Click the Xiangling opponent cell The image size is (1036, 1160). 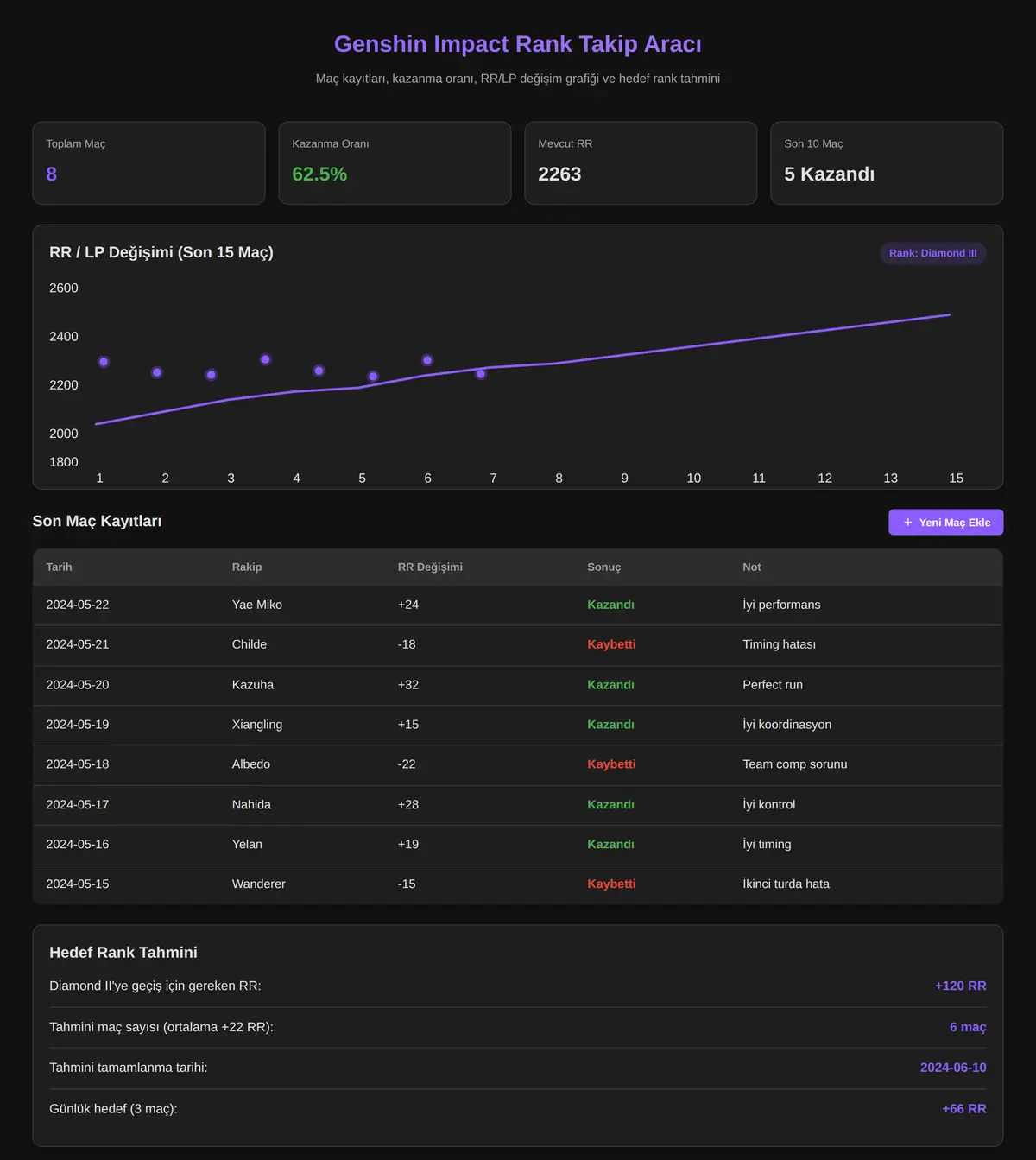[x=257, y=725]
